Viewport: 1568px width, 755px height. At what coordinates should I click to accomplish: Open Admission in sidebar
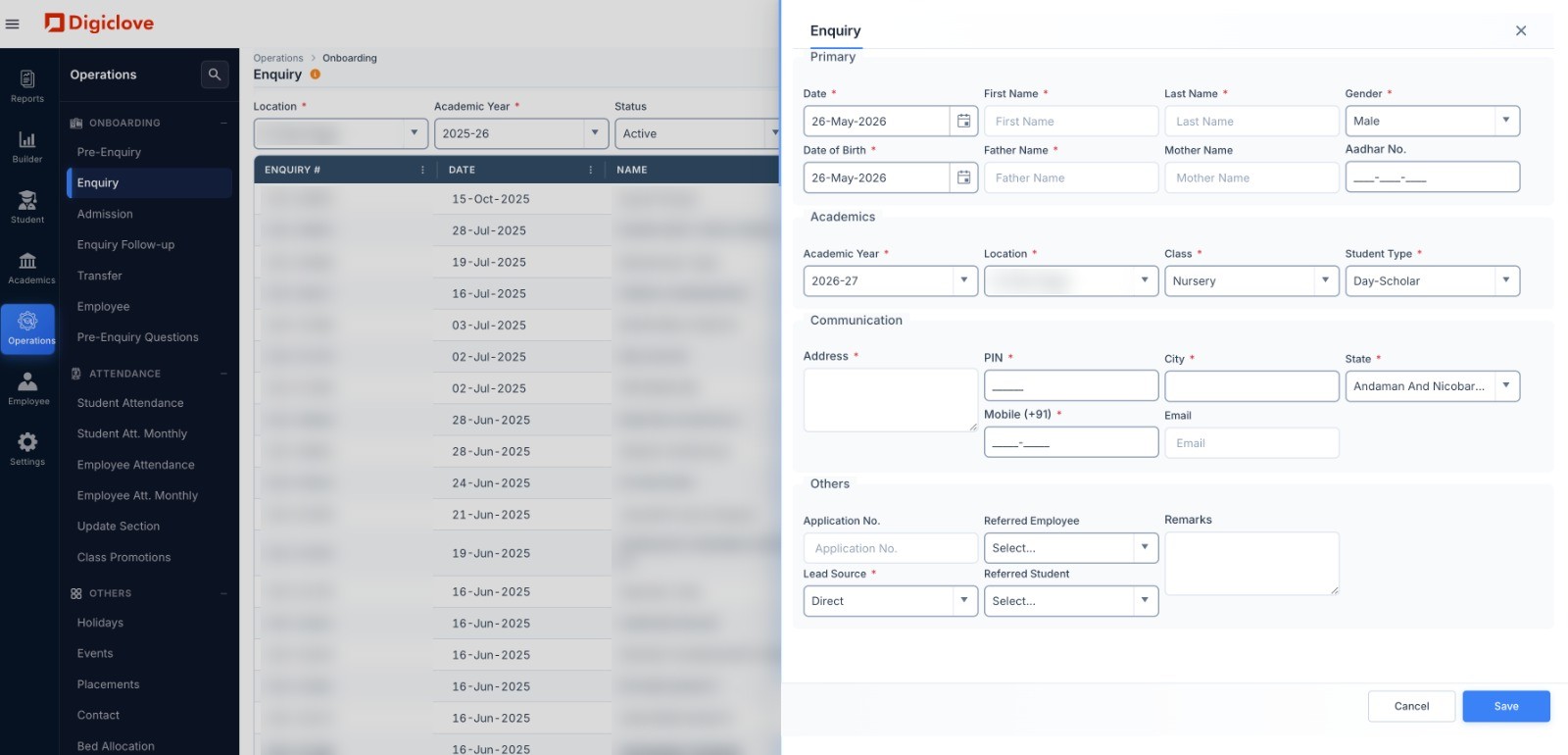[x=105, y=214]
